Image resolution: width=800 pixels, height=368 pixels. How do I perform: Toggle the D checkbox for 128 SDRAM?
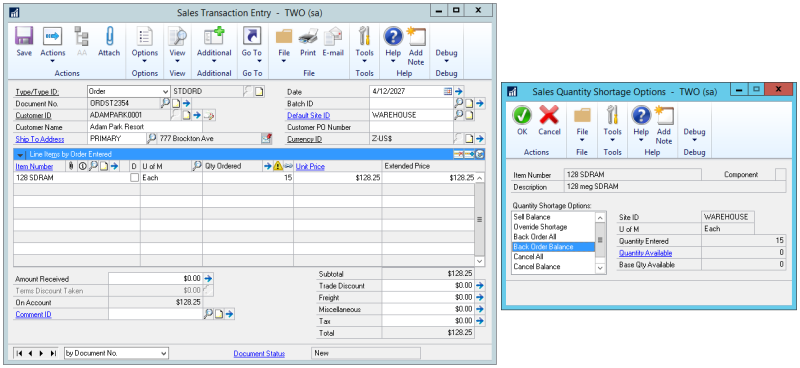[134, 178]
